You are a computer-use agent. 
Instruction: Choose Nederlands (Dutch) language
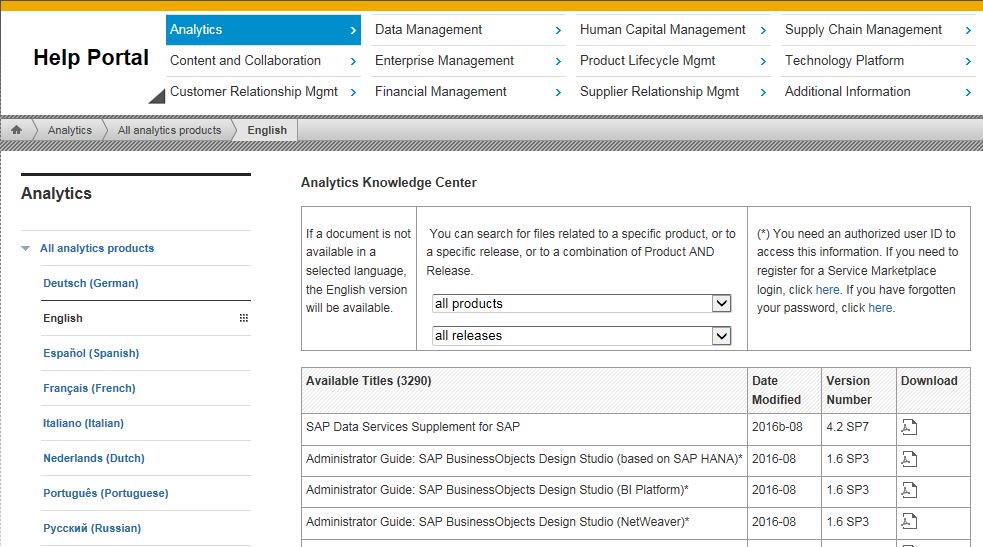[x=94, y=459]
